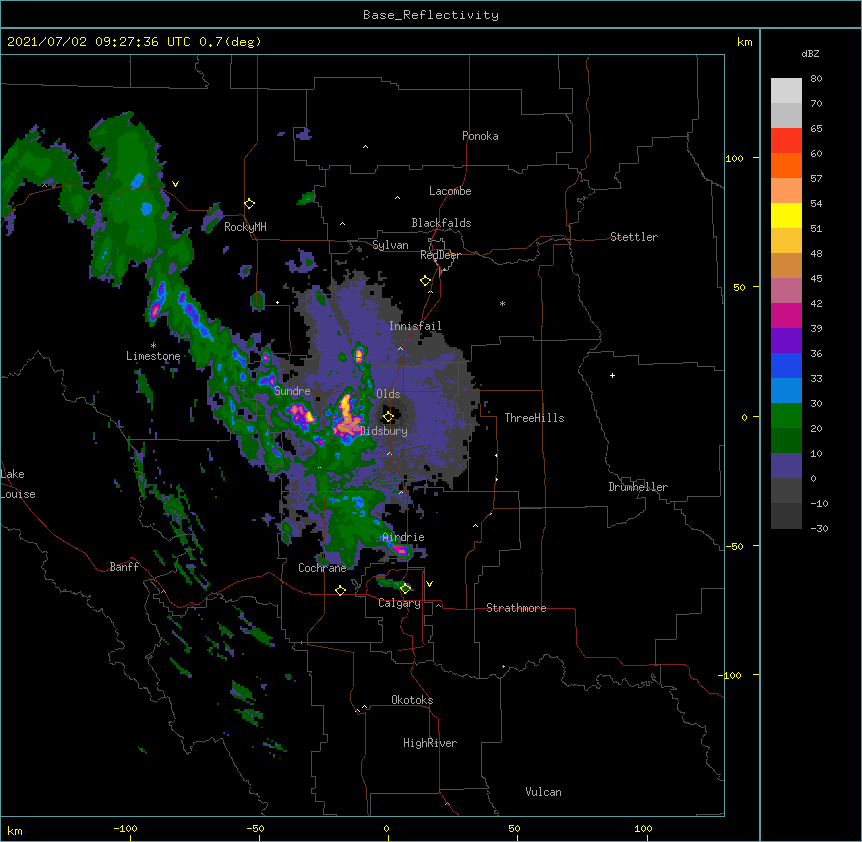Viewport: 862px width, 842px height.
Task: Click the yellow diamond marker beside RockyMH
Action: (x=249, y=204)
